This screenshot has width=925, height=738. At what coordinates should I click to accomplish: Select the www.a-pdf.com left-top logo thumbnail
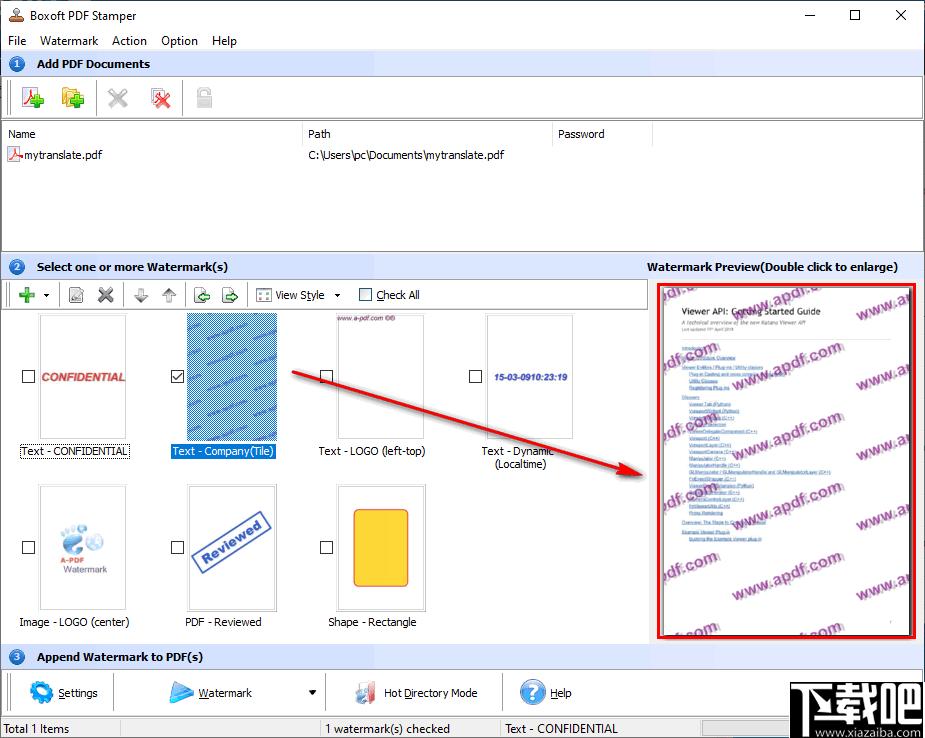381,376
